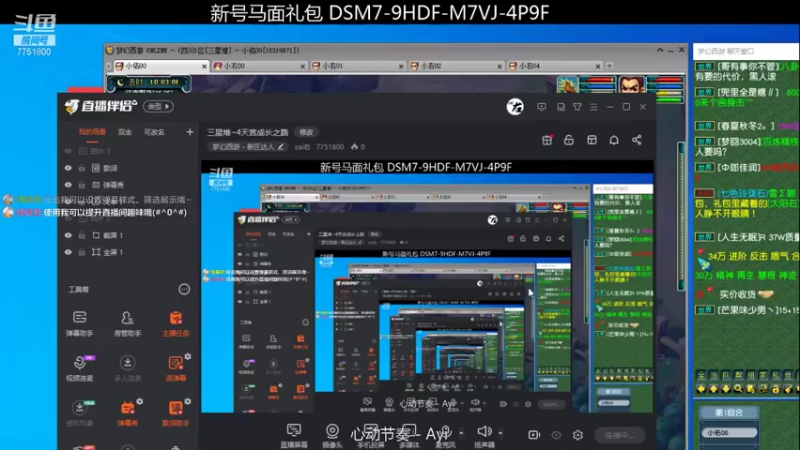
Task: Add 直播屏幕 screen source
Action: 294,435
